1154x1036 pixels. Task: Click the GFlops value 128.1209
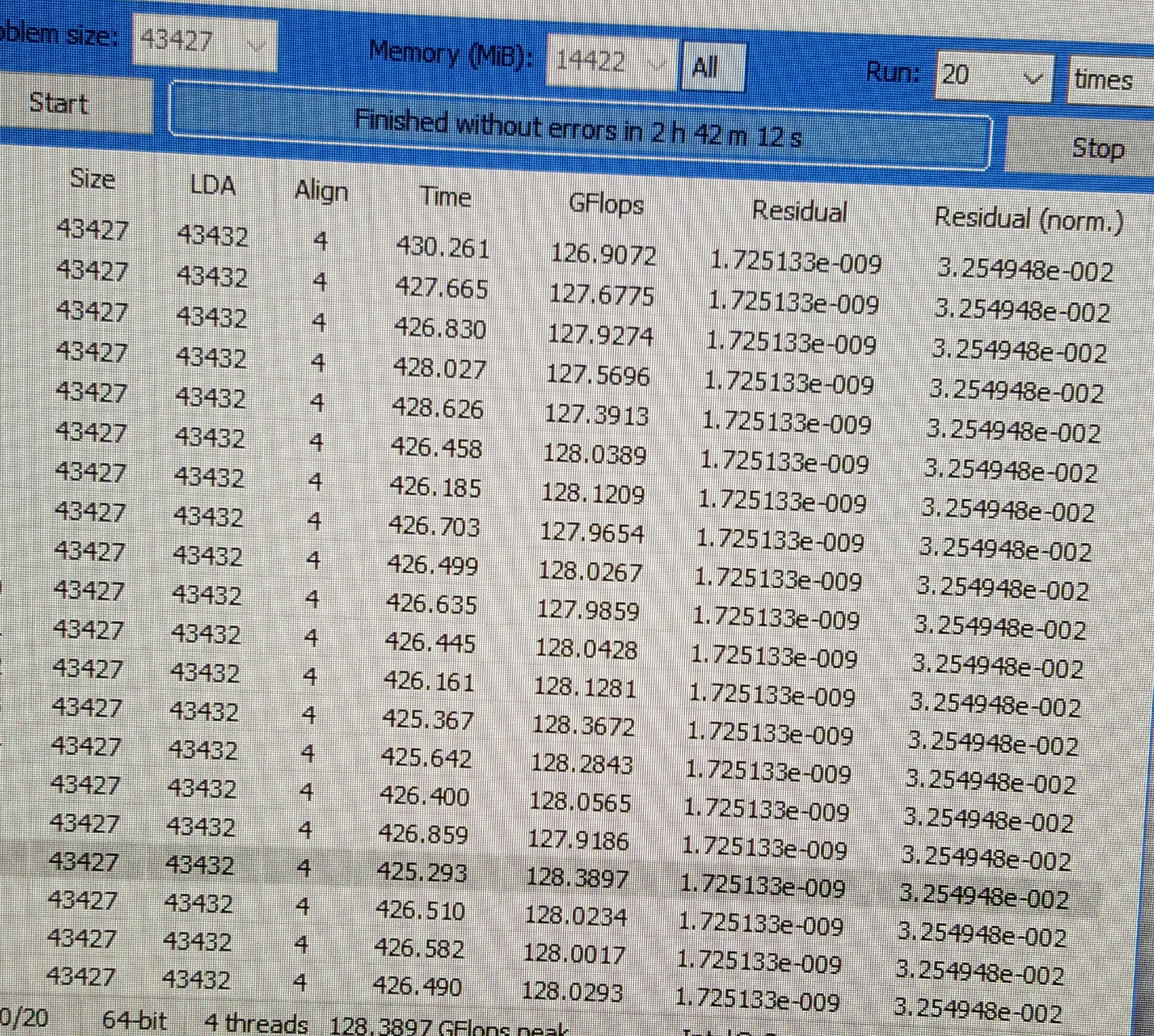pos(593,494)
